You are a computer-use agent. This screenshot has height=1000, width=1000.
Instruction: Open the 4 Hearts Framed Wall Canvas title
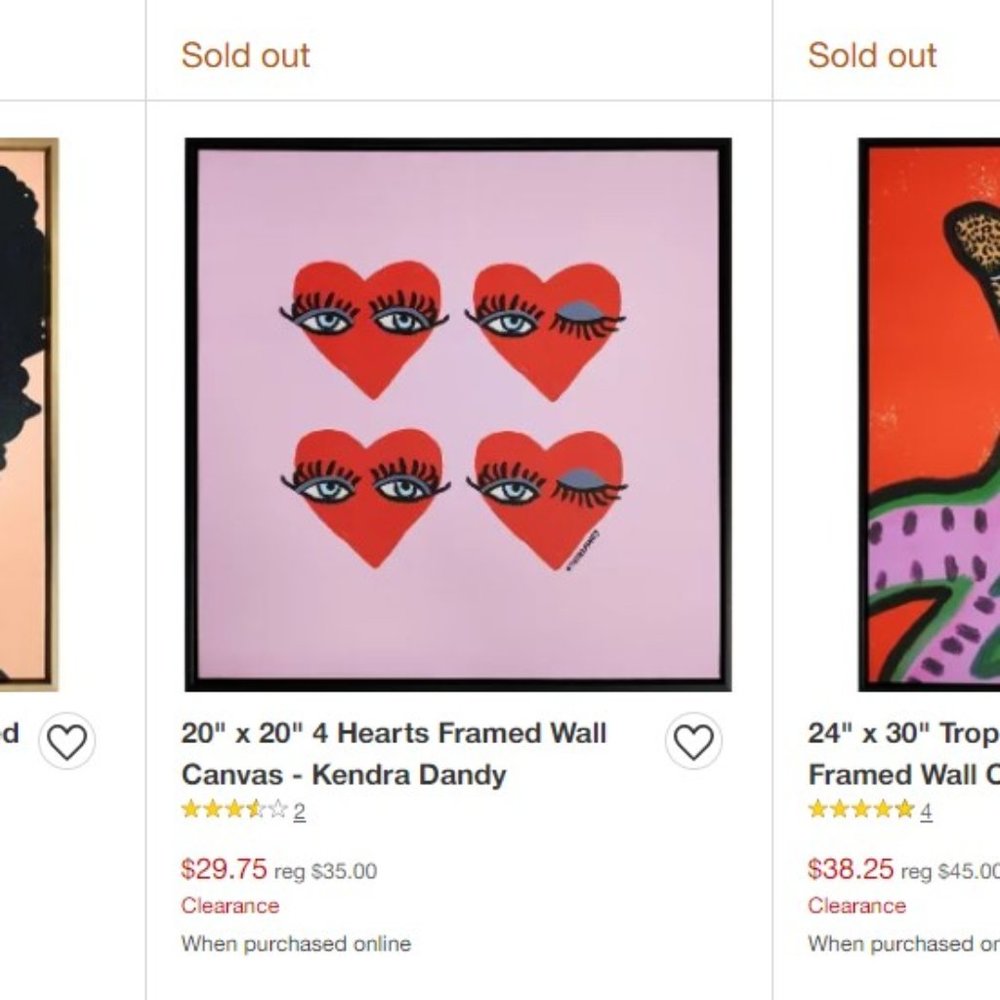pos(393,754)
